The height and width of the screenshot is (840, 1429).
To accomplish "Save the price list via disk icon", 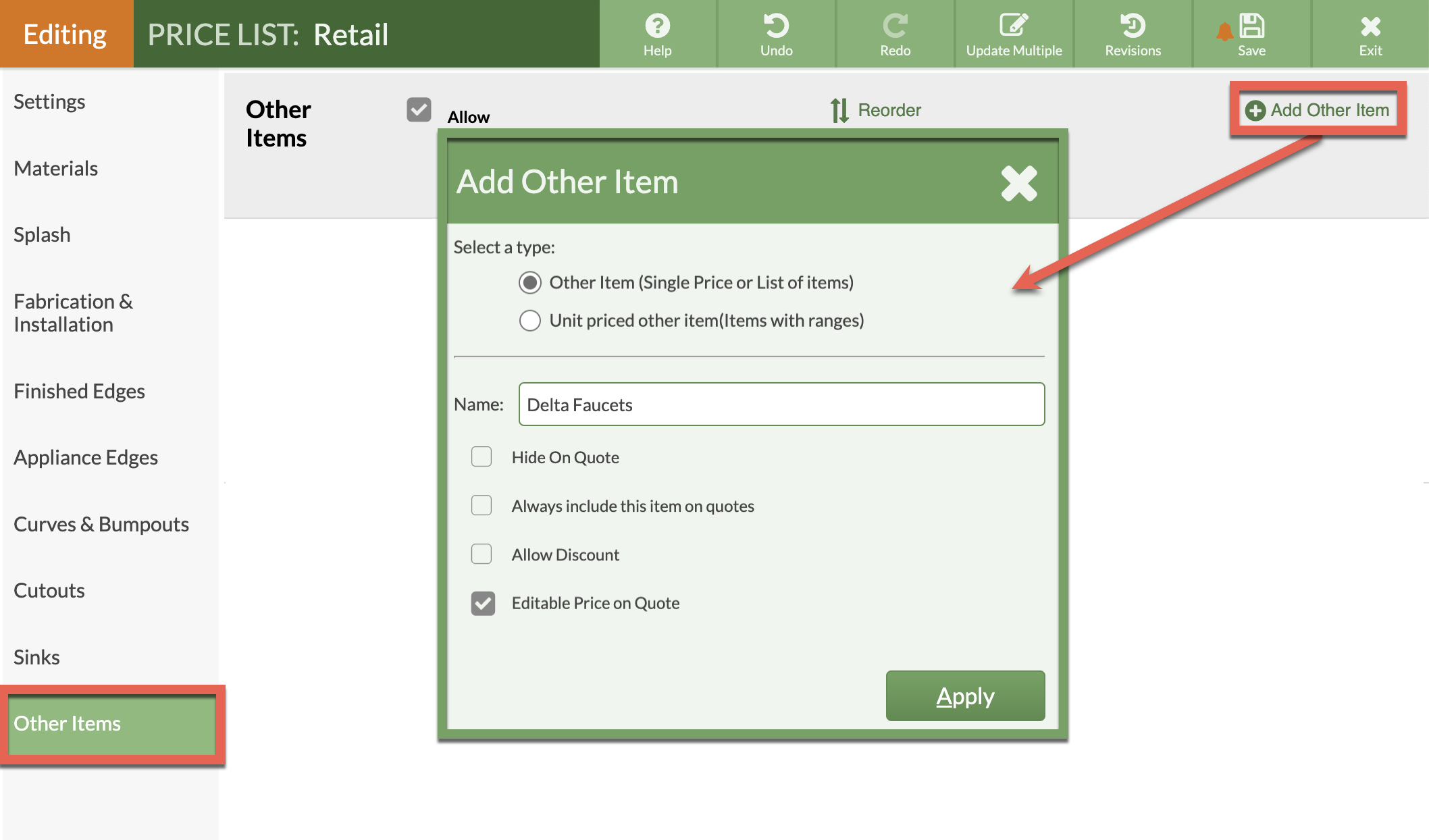I will pyautogui.click(x=1251, y=26).
